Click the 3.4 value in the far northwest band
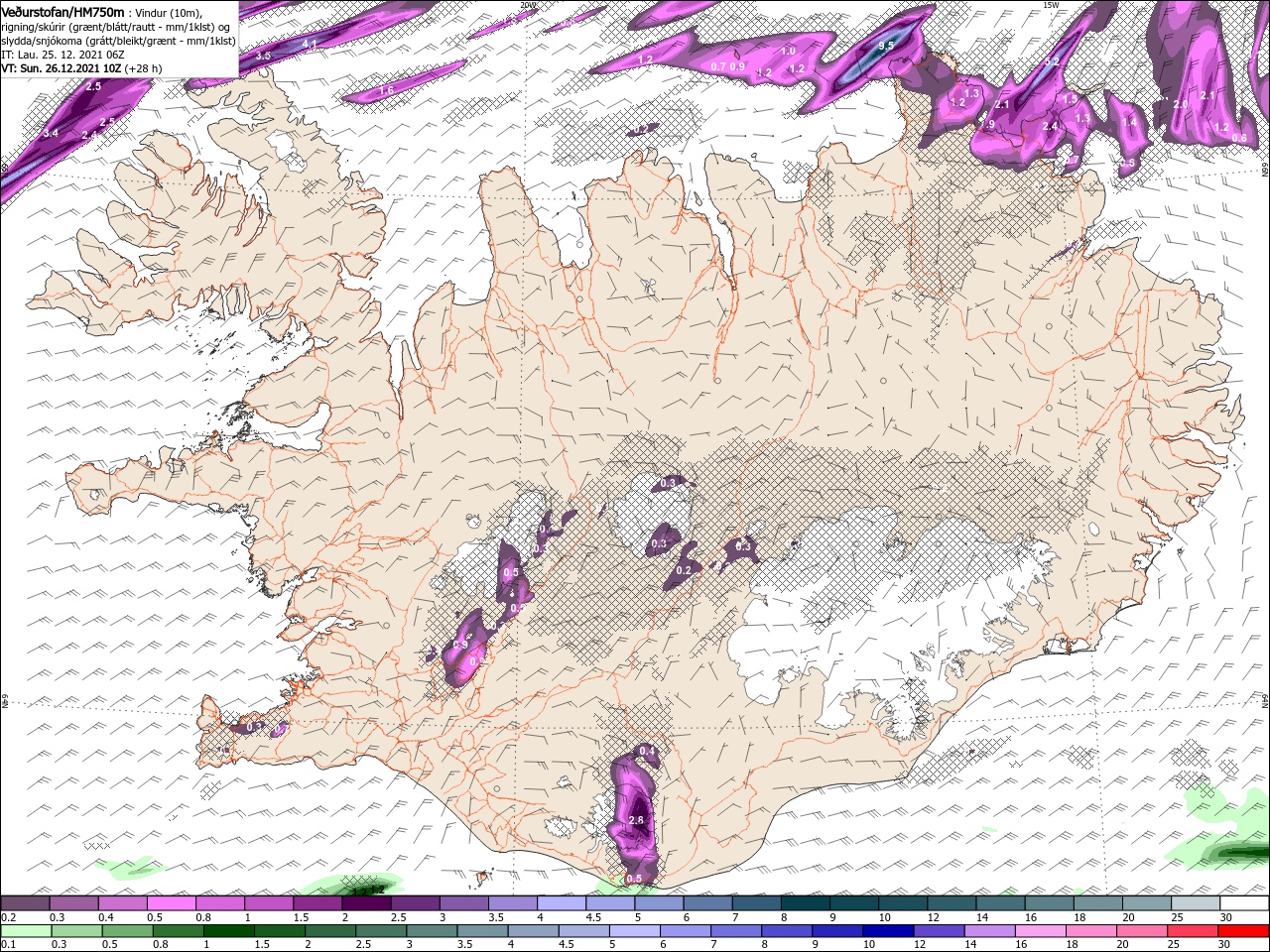This screenshot has width=1270, height=952. tap(52, 133)
